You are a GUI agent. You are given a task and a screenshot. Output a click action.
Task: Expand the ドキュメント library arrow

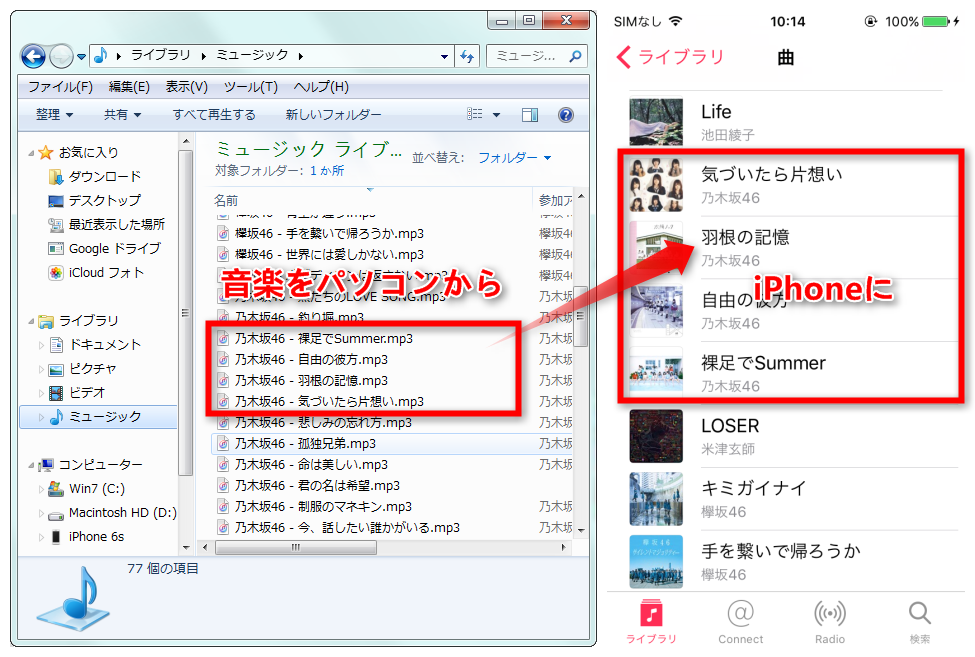click(x=41, y=345)
